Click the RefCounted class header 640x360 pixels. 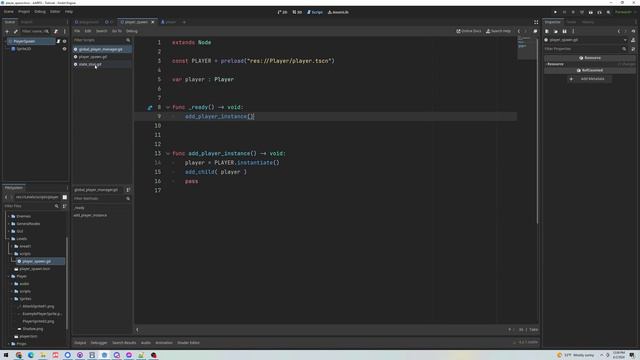[590, 70]
